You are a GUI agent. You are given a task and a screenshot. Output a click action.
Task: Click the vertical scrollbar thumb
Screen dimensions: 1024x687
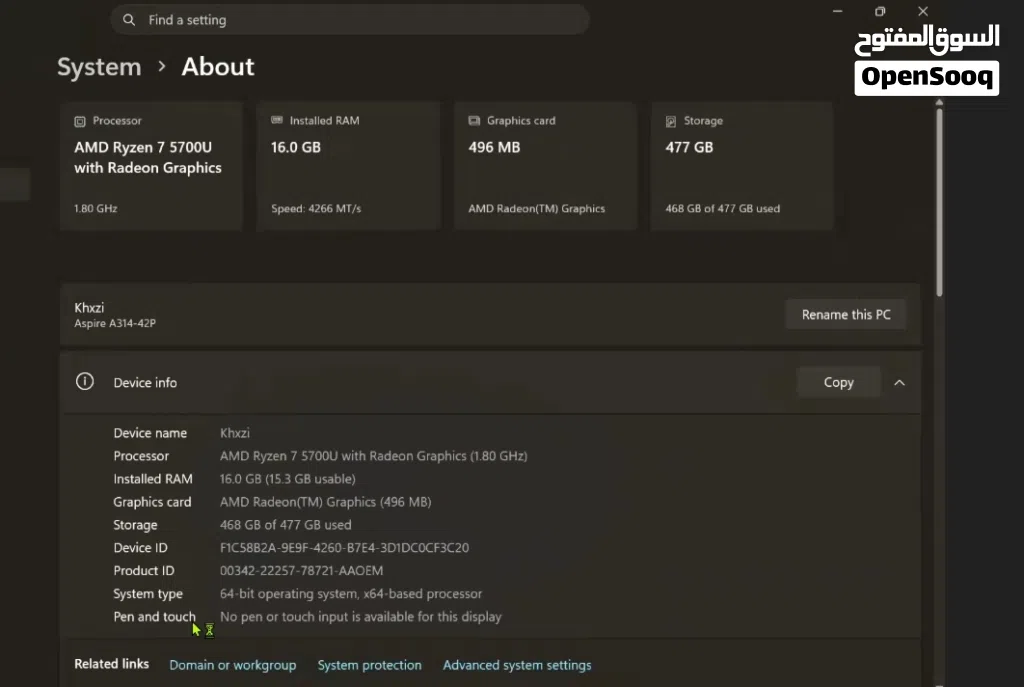point(939,202)
